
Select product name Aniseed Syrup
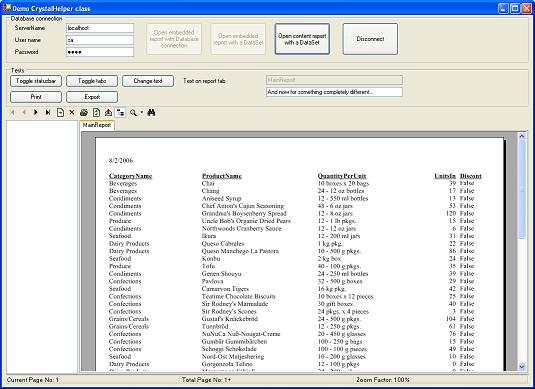(221, 198)
